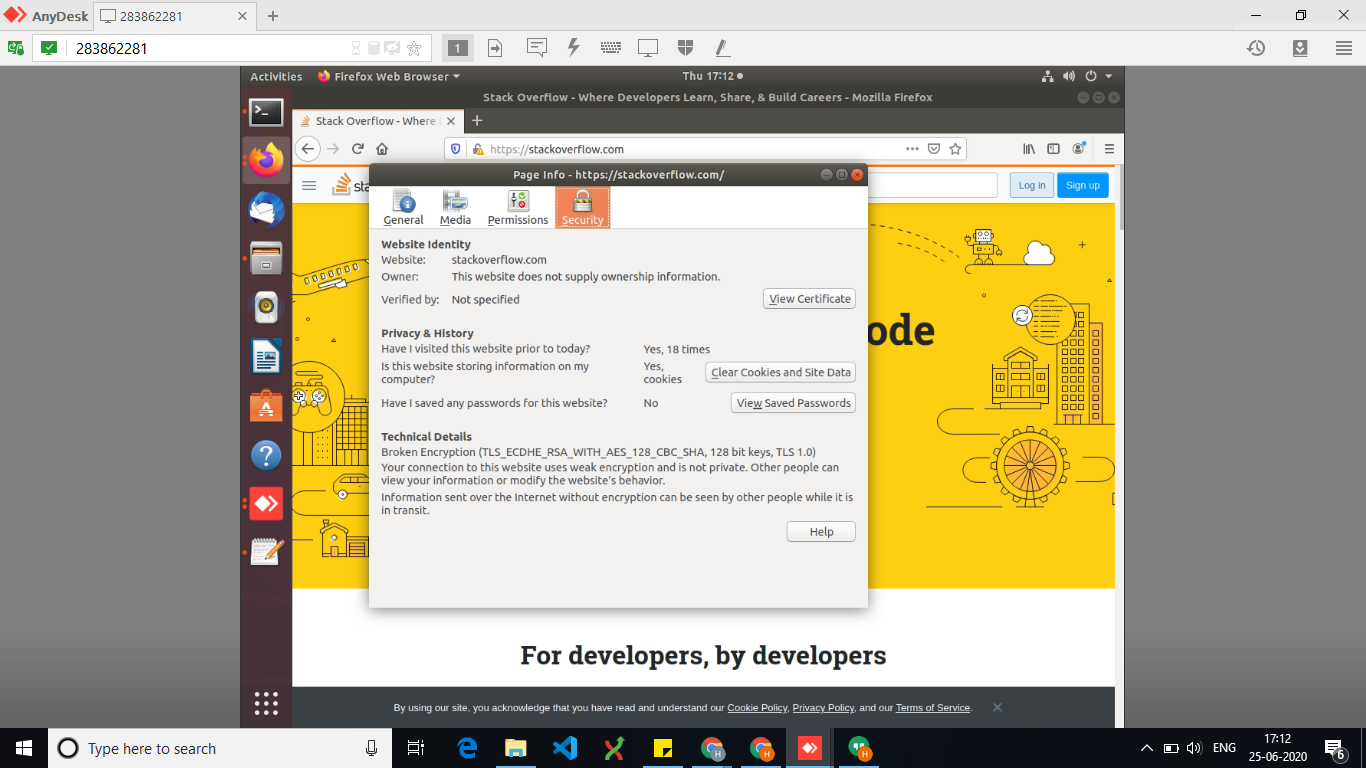Click the Help button in Page Info
The image size is (1366, 768).
pyautogui.click(x=821, y=532)
